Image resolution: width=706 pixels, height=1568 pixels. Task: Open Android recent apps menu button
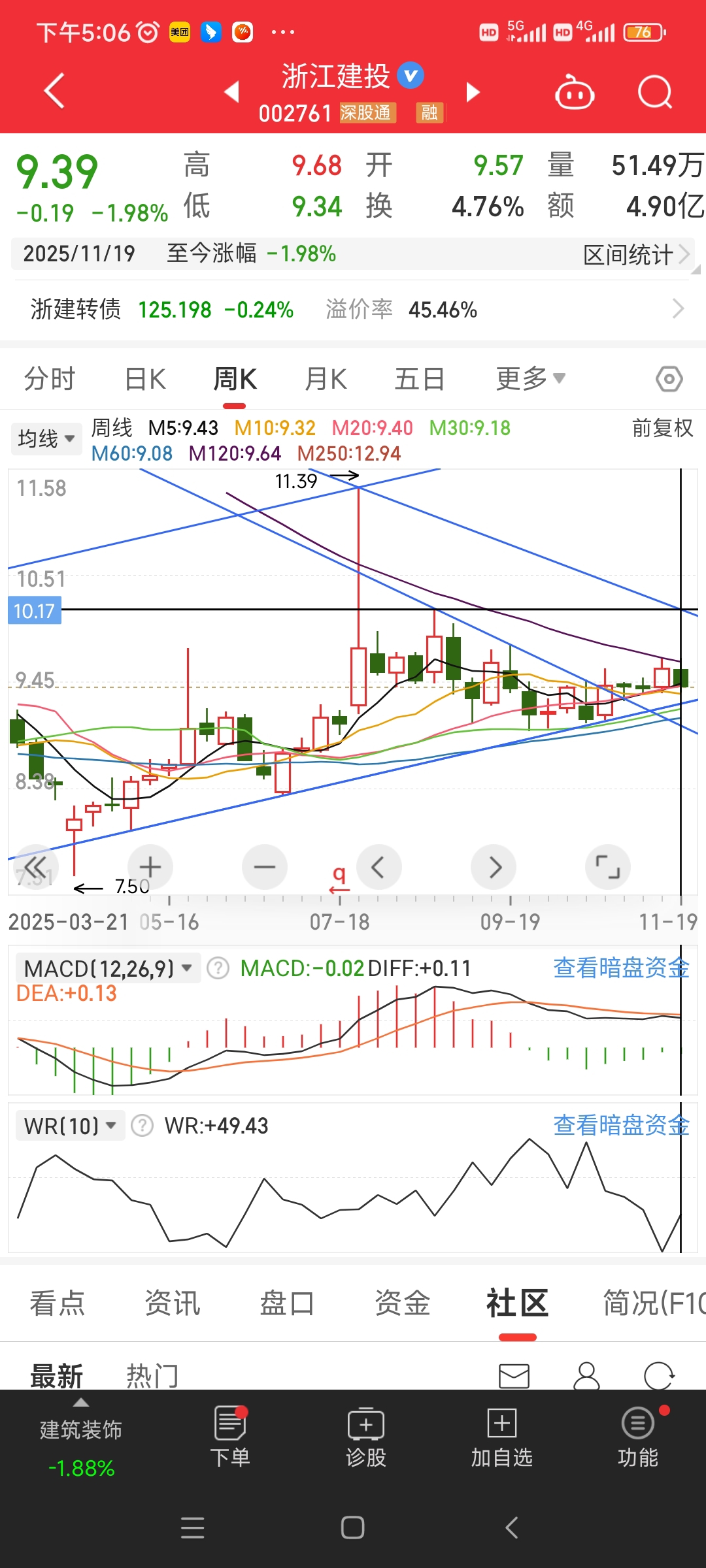192,1527
